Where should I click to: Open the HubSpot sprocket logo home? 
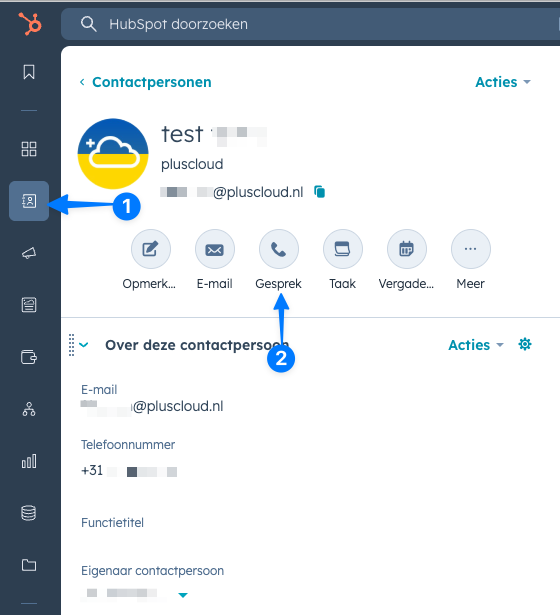tap(29, 24)
